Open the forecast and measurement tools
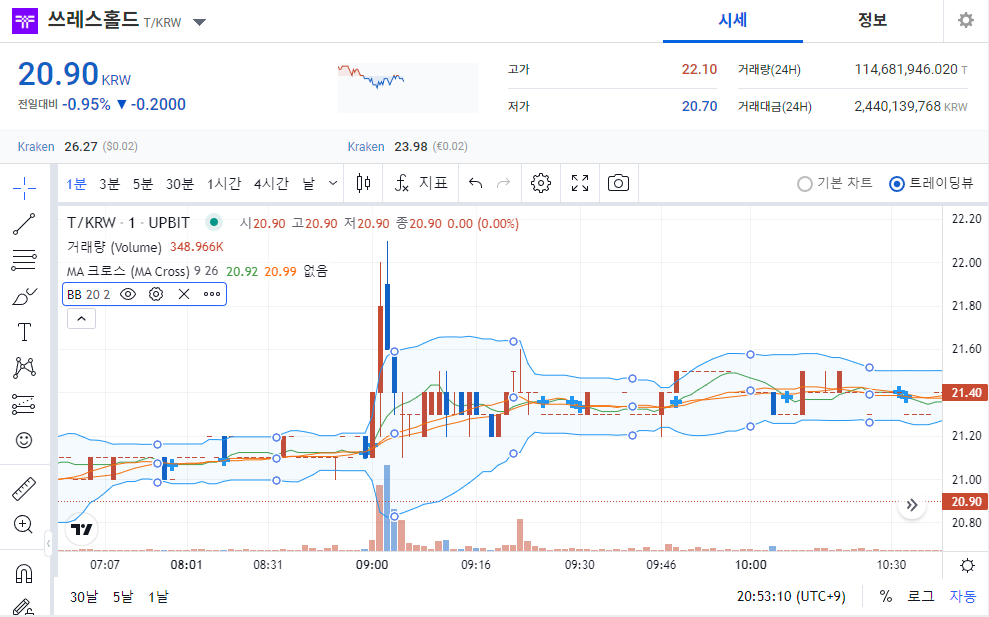The image size is (989, 617). tap(24, 404)
